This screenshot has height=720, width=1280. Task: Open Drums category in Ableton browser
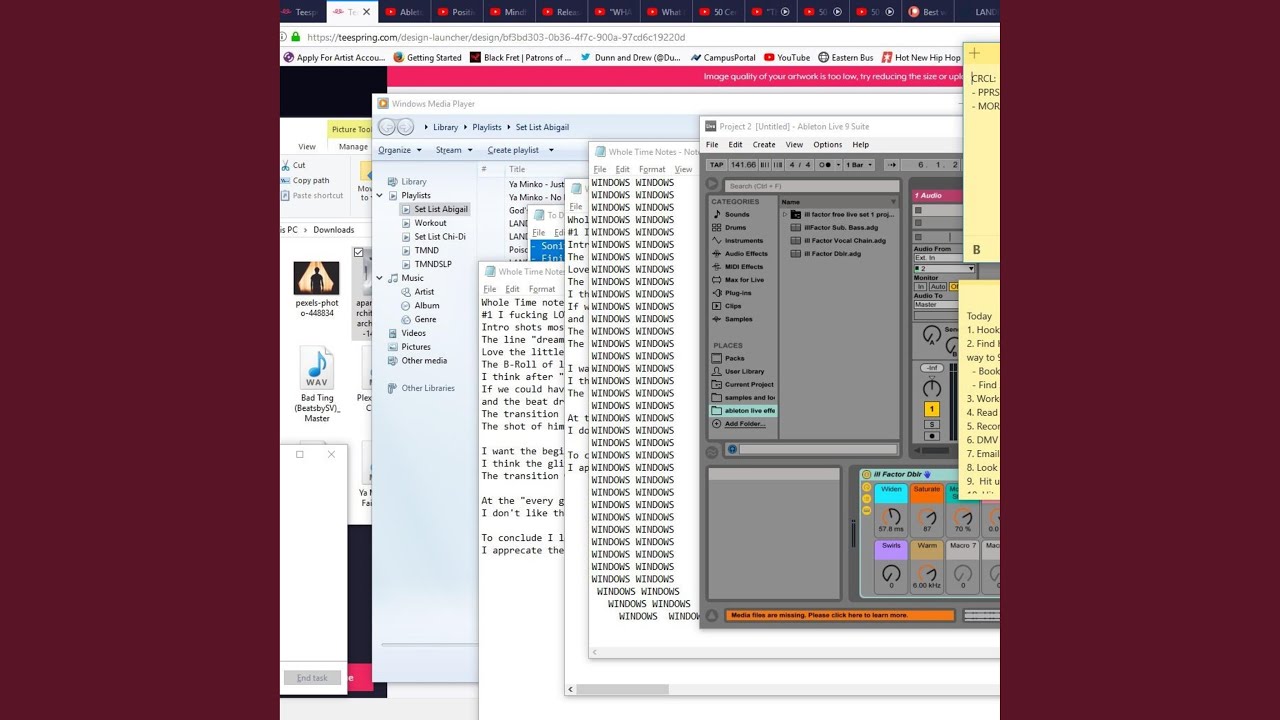735,227
